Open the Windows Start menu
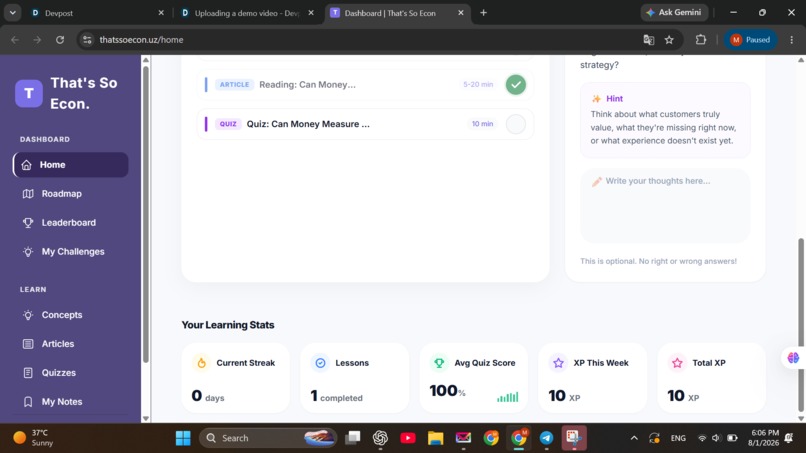The width and height of the screenshot is (806, 453). (183, 438)
